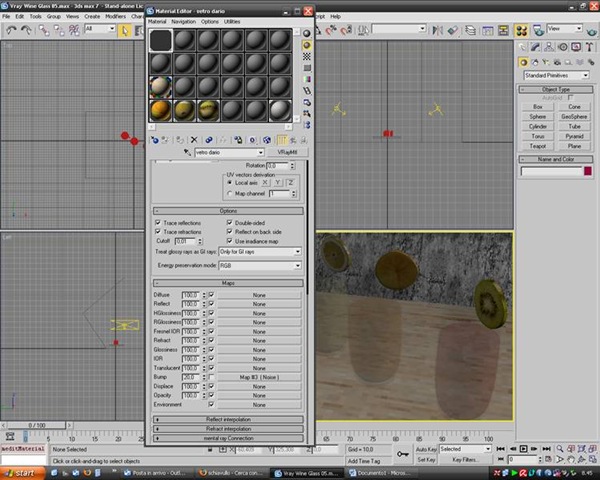Select Local axis radio button

tap(230, 183)
